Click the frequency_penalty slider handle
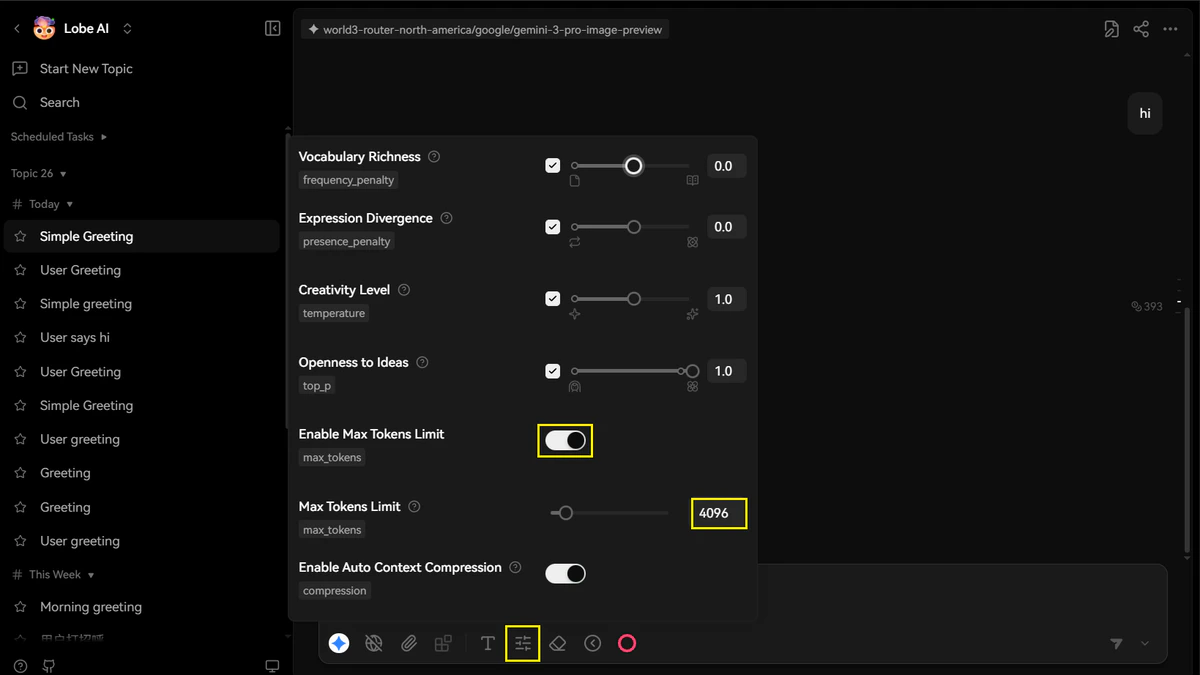 click(x=633, y=165)
